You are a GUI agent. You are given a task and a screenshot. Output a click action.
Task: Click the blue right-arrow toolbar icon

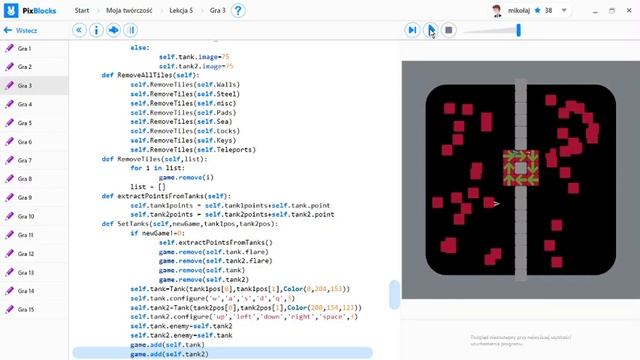(x=113, y=30)
